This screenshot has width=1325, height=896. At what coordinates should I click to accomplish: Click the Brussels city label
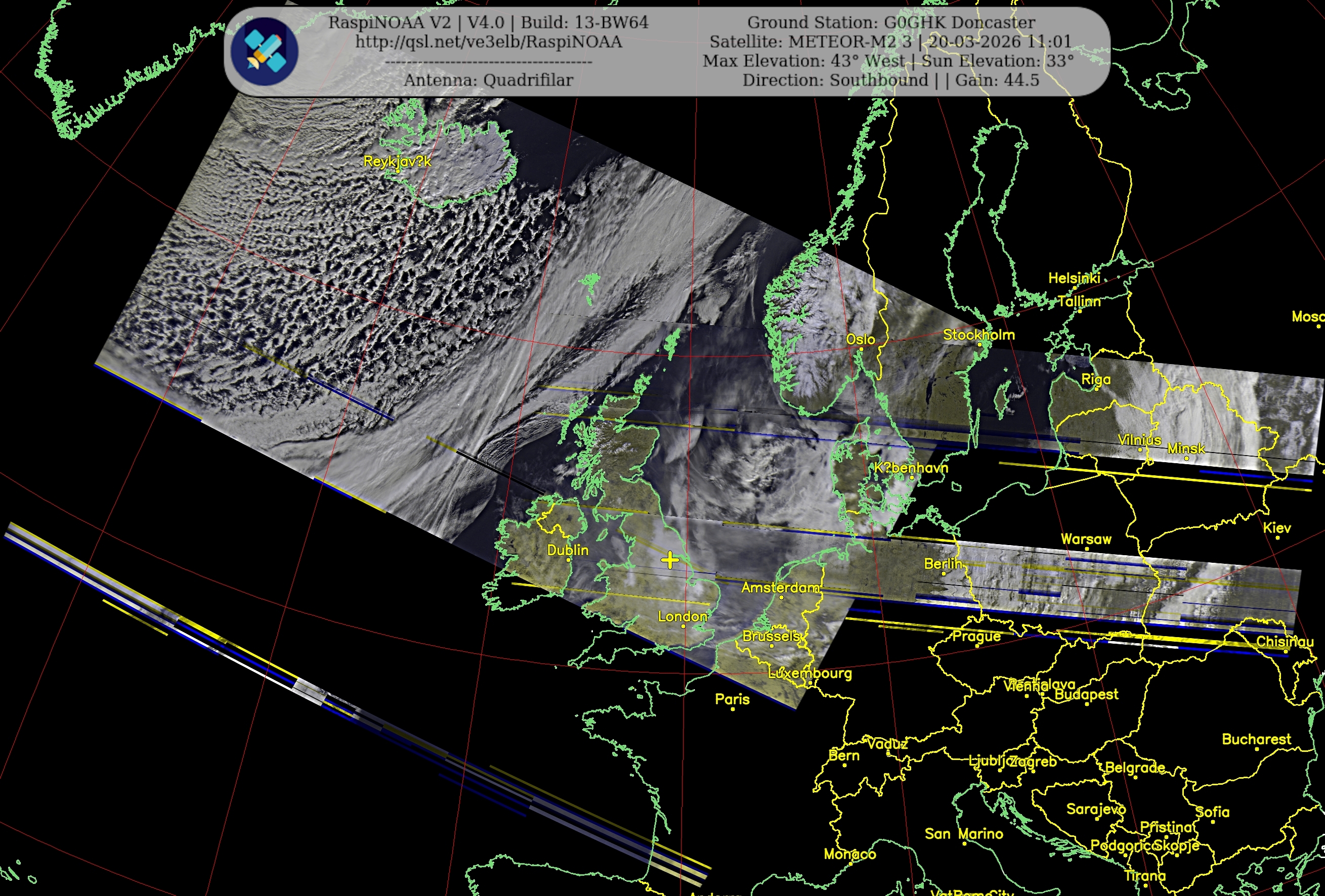pyautogui.click(x=771, y=636)
